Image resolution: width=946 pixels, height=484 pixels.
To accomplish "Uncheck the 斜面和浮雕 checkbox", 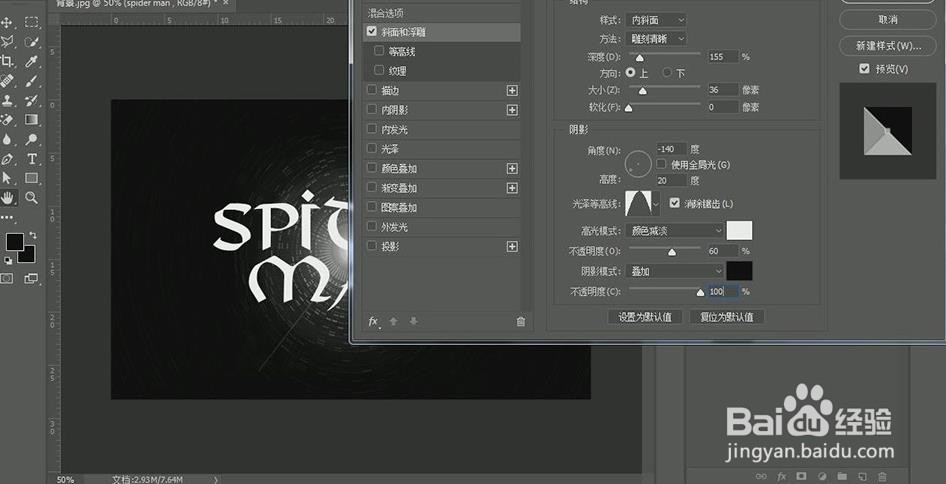I will click(x=372, y=31).
